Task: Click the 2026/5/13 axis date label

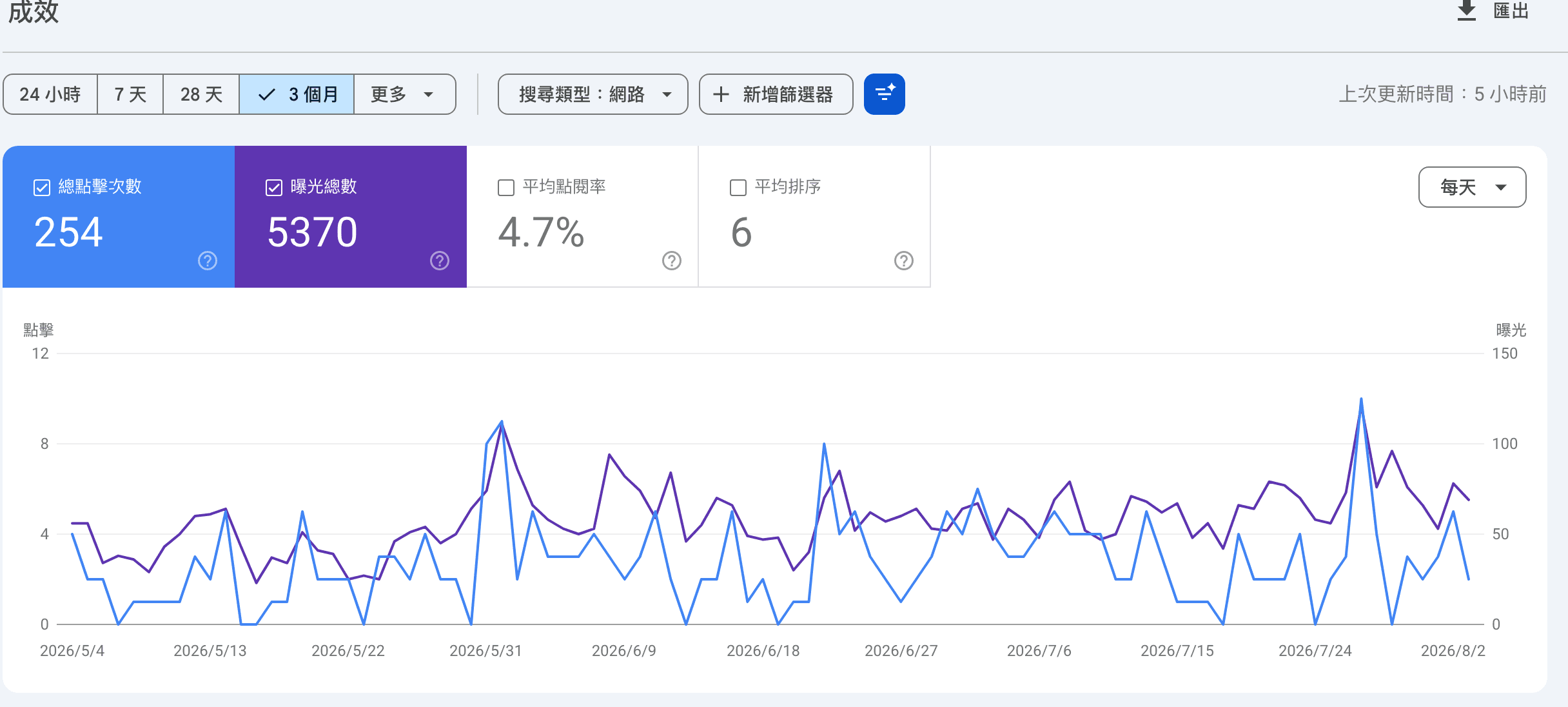Action: pos(210,651)
